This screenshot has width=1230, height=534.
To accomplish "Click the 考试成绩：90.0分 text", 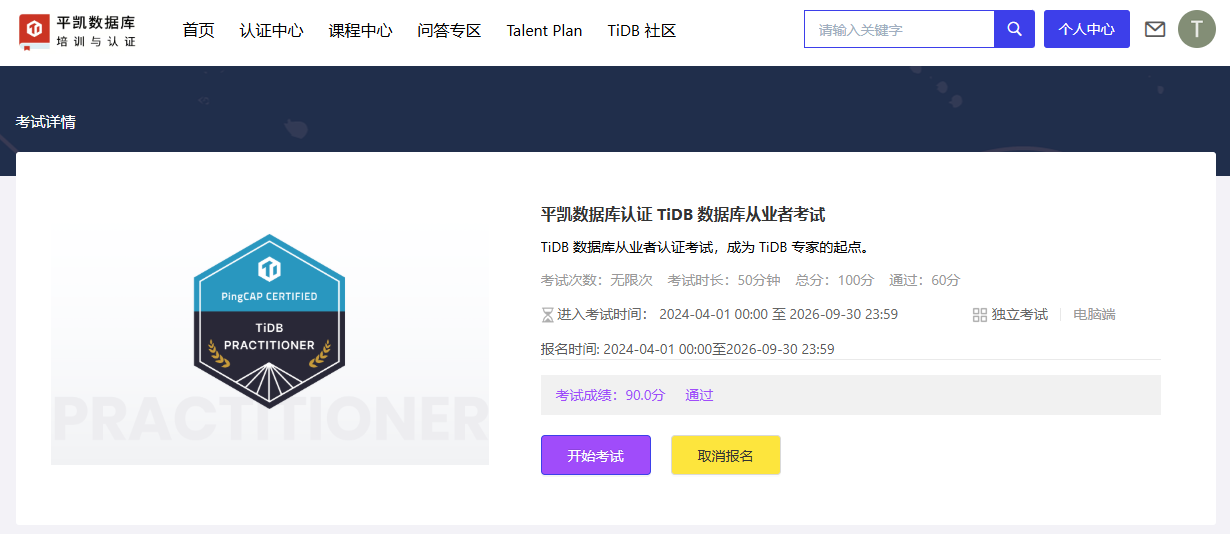I will (610, 395).
